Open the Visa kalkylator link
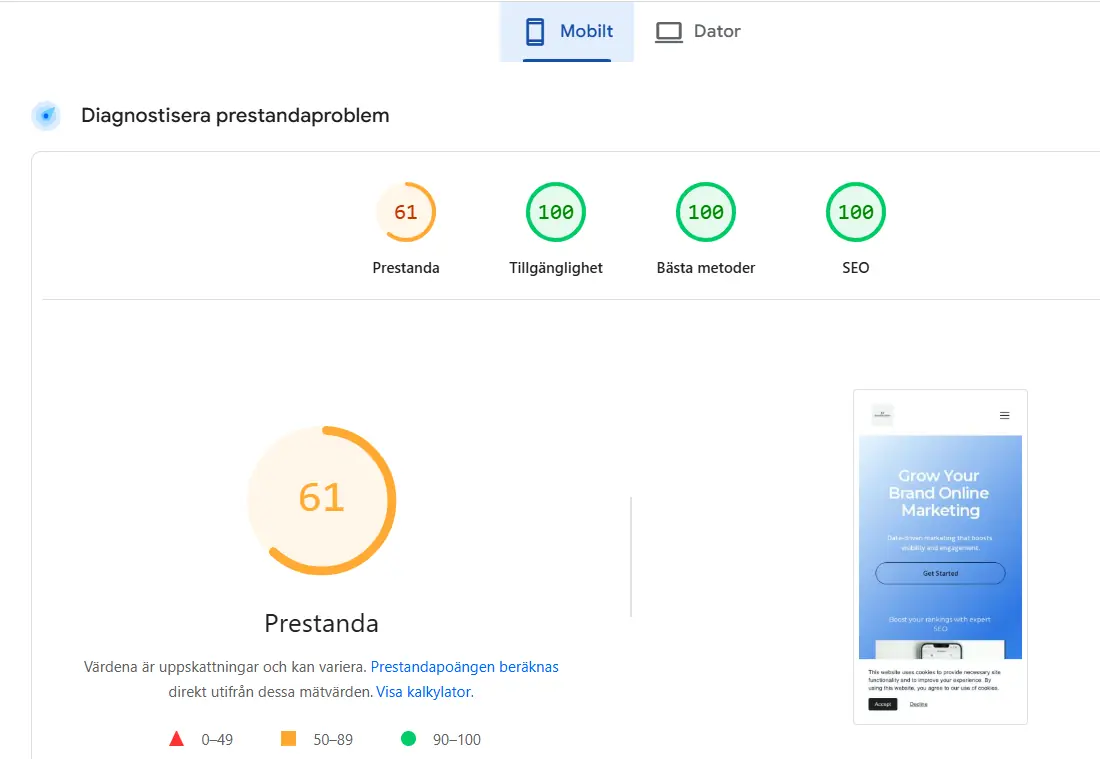 tap(423, 691)
